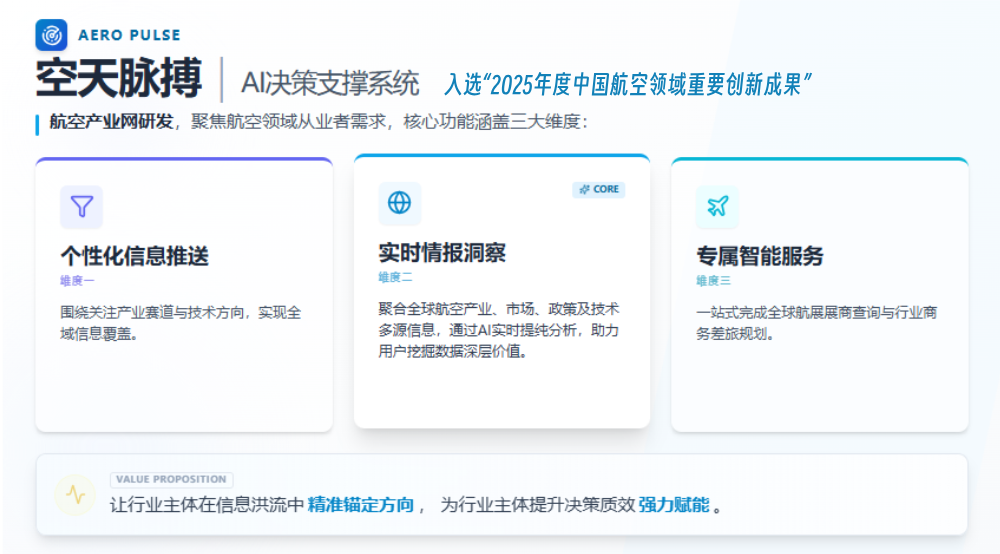
Task: Select the VALUE PROPOSITION tag
Action: point(171,480)
